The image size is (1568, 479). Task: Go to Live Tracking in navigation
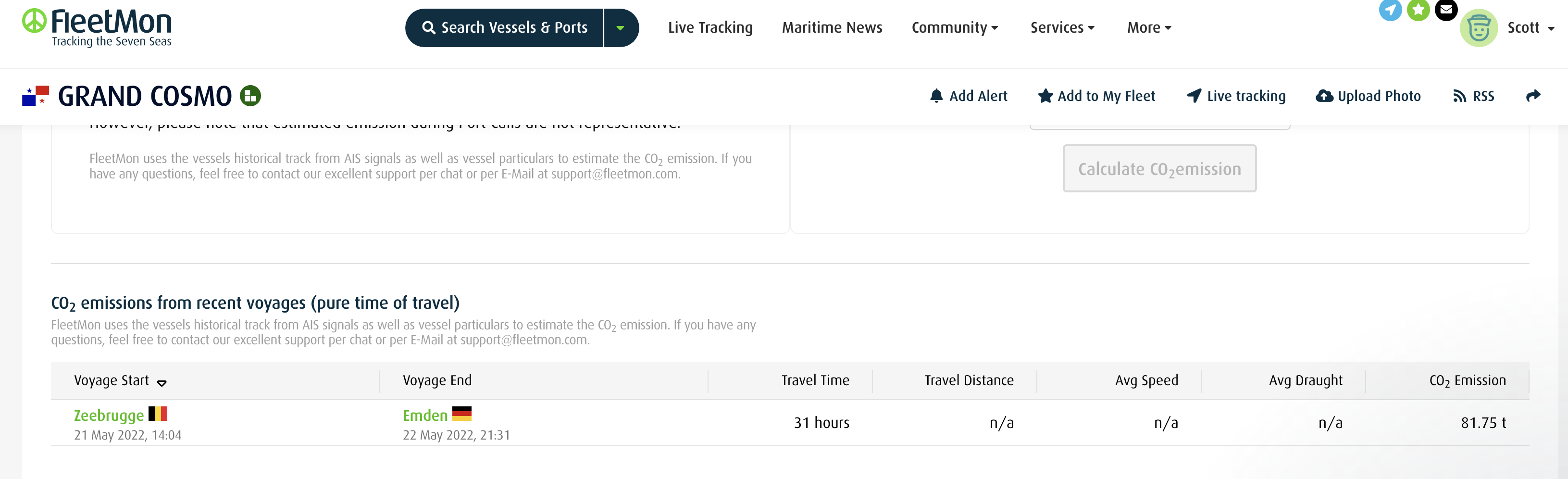click(x=710, y=28)
